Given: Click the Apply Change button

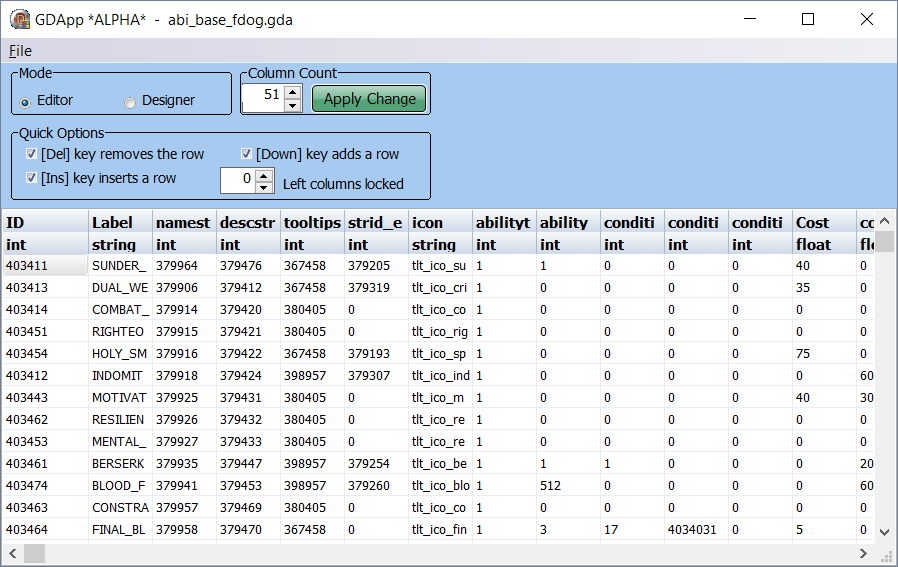Looking at the screenshot, I should pyautogui.click(x=369, y=99).
